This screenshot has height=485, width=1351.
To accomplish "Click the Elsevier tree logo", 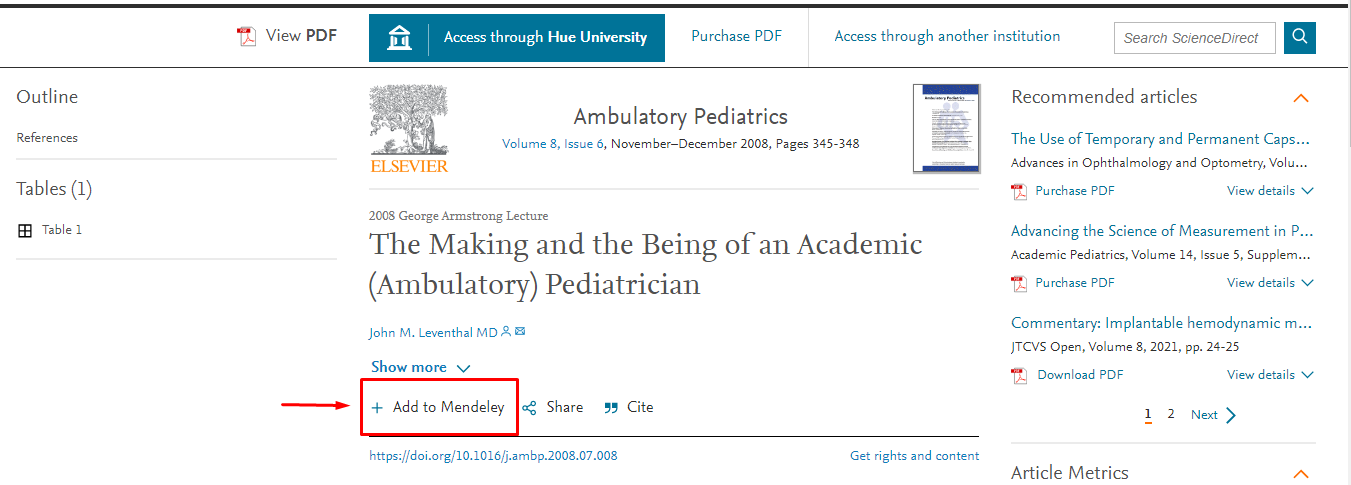I will click(x=409, y=129).
